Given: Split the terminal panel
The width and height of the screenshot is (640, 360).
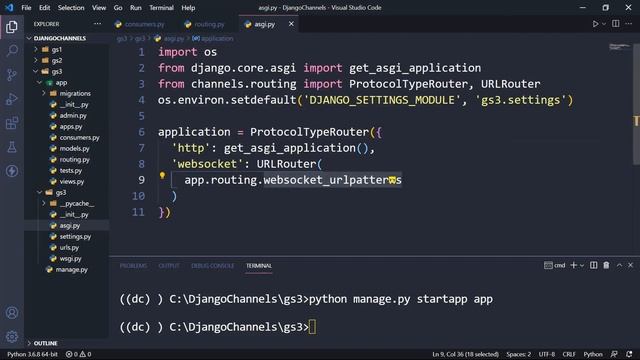Looking at the screenshot, I should tap(593, 265).
